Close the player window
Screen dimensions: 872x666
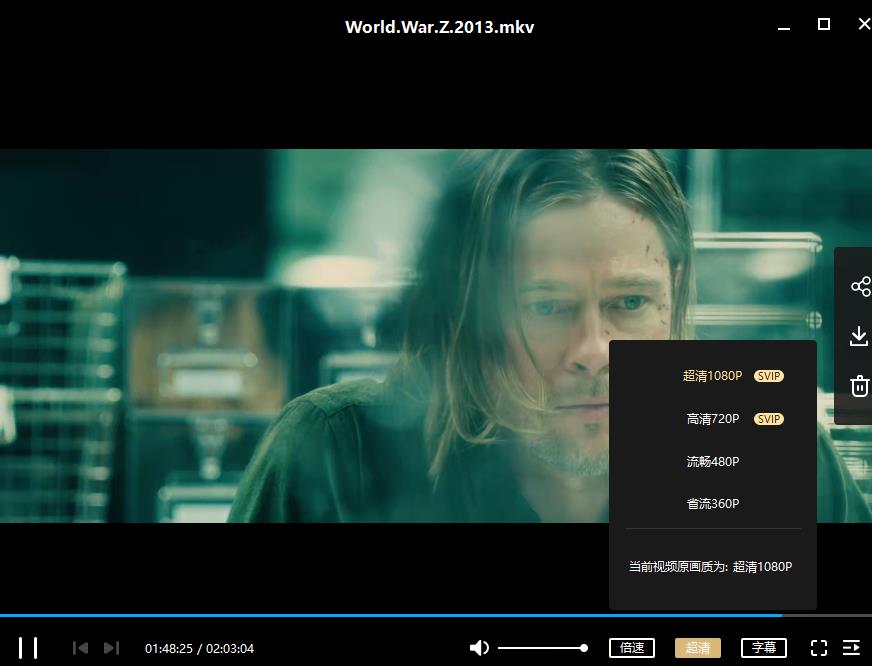pyautogui.click(x=864, y=24)
